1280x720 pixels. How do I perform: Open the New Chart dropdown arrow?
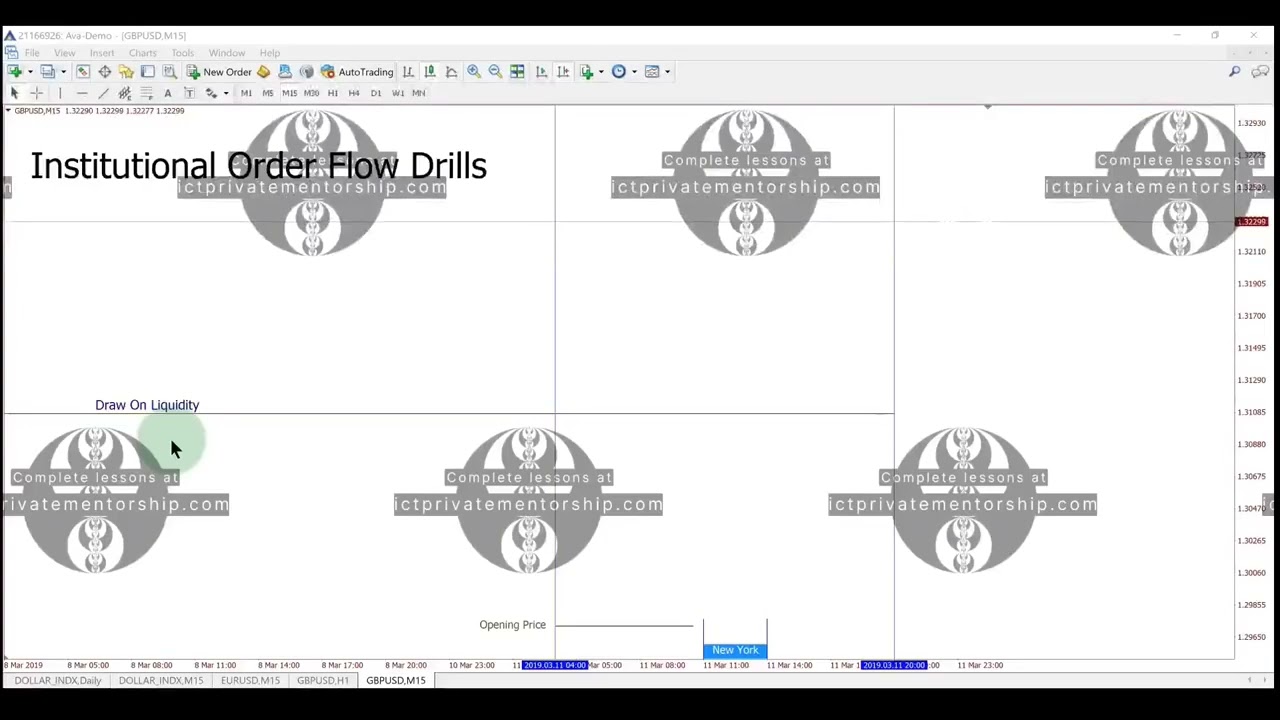coord(29,72)
